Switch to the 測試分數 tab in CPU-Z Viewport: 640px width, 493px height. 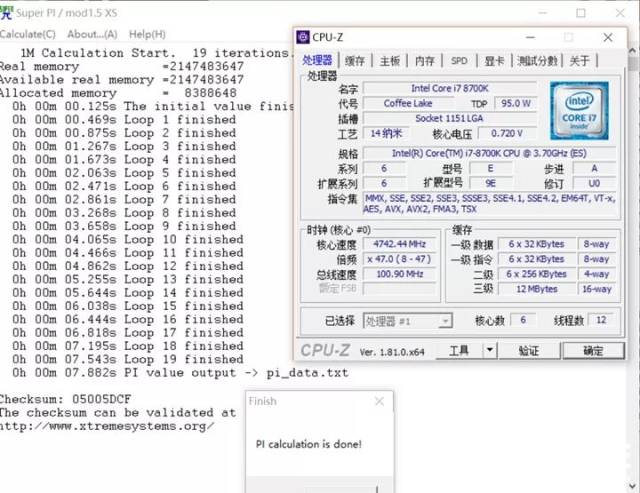coord(537,61)
